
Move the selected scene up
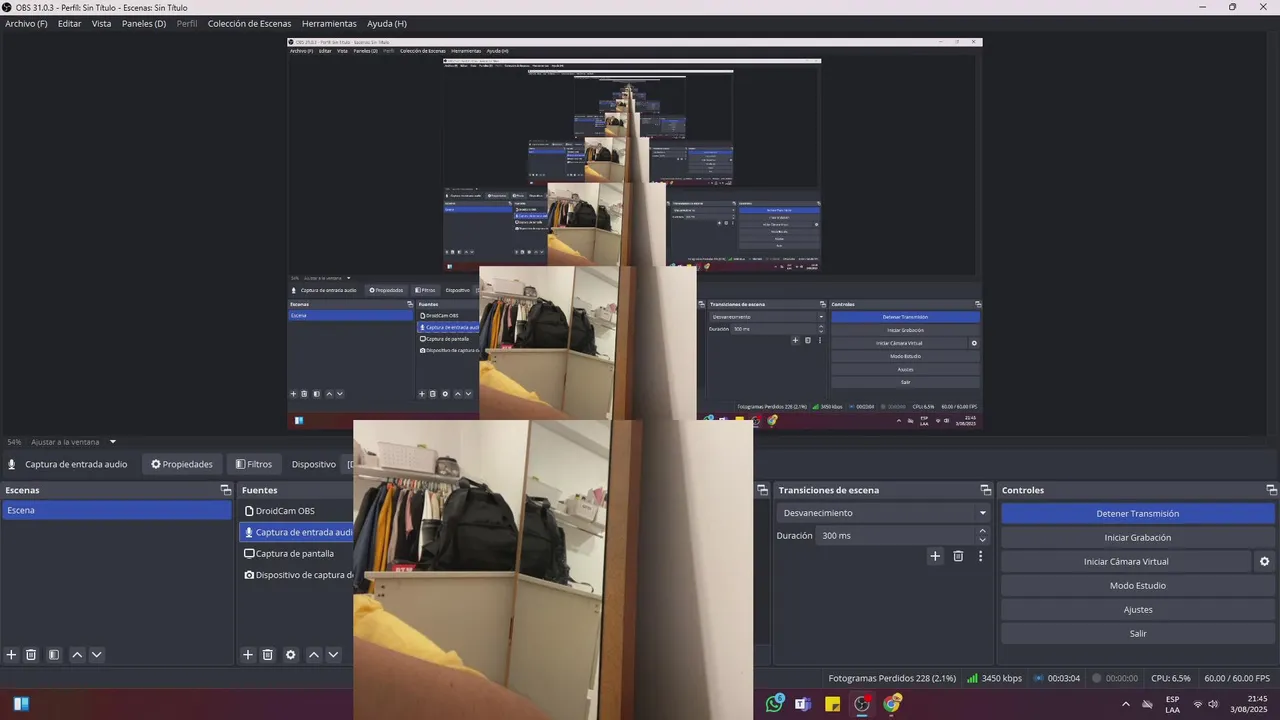click(x=77, y=655)
